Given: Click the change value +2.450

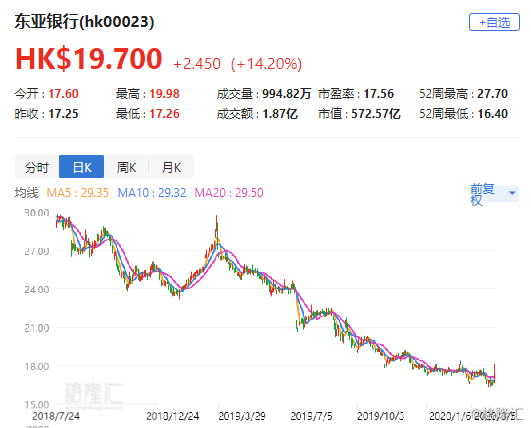Looking at the screenshot, I should tap(197, 64).
